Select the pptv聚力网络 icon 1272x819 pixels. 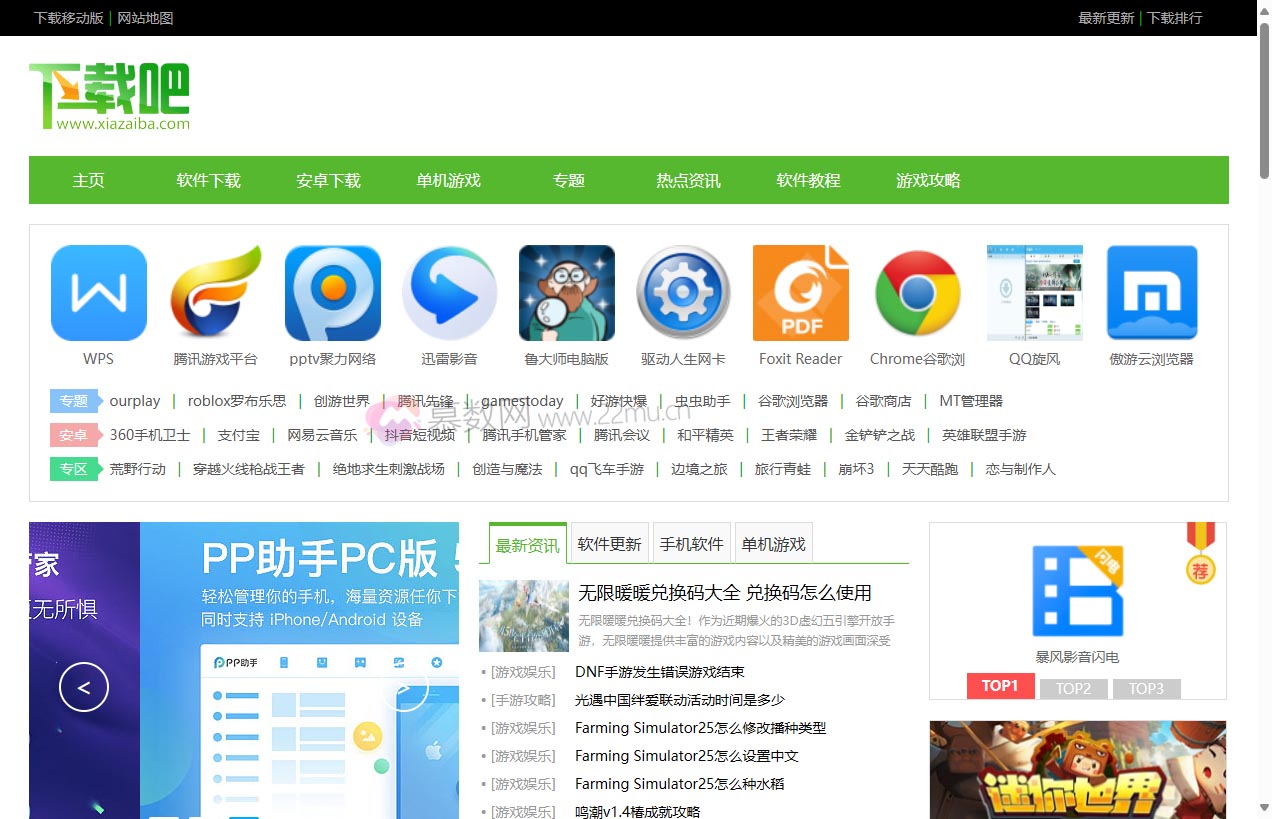[x=332, y=292]
